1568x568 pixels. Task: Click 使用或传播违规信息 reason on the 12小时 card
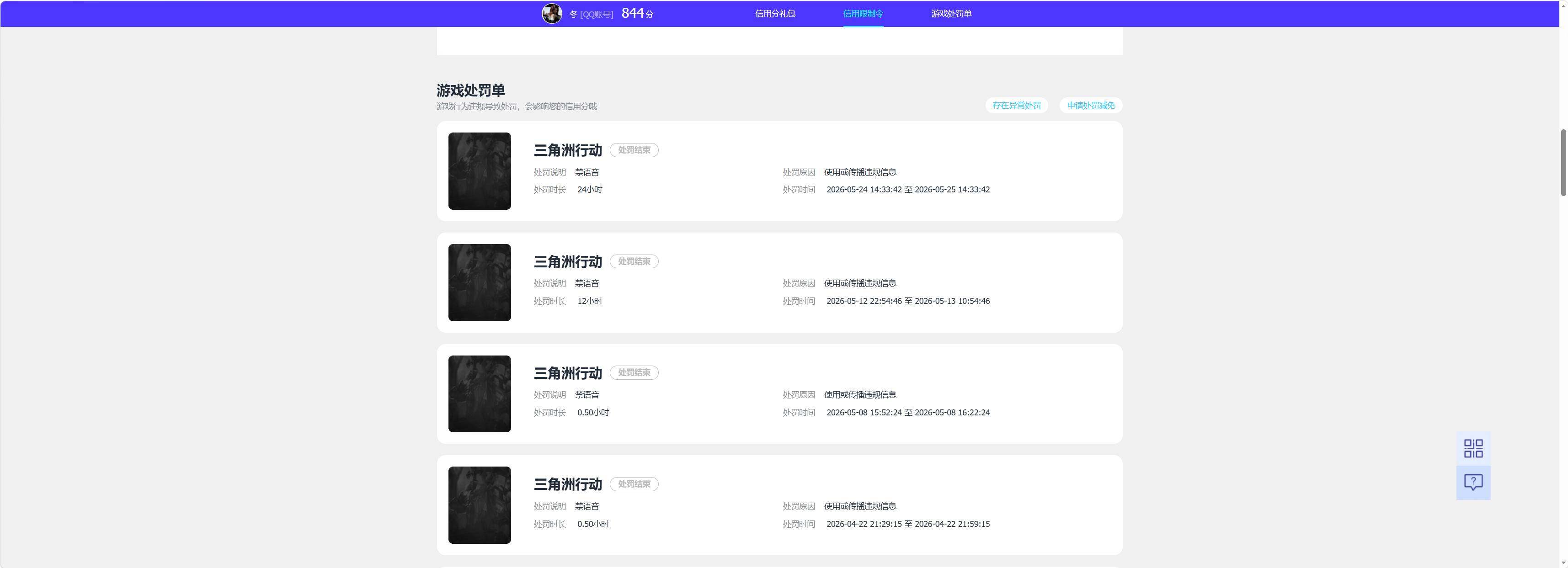click(860, 283)
